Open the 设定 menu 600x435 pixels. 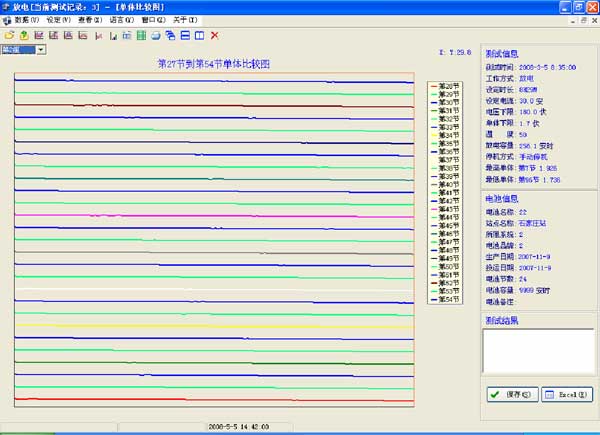tap(58, 20)
